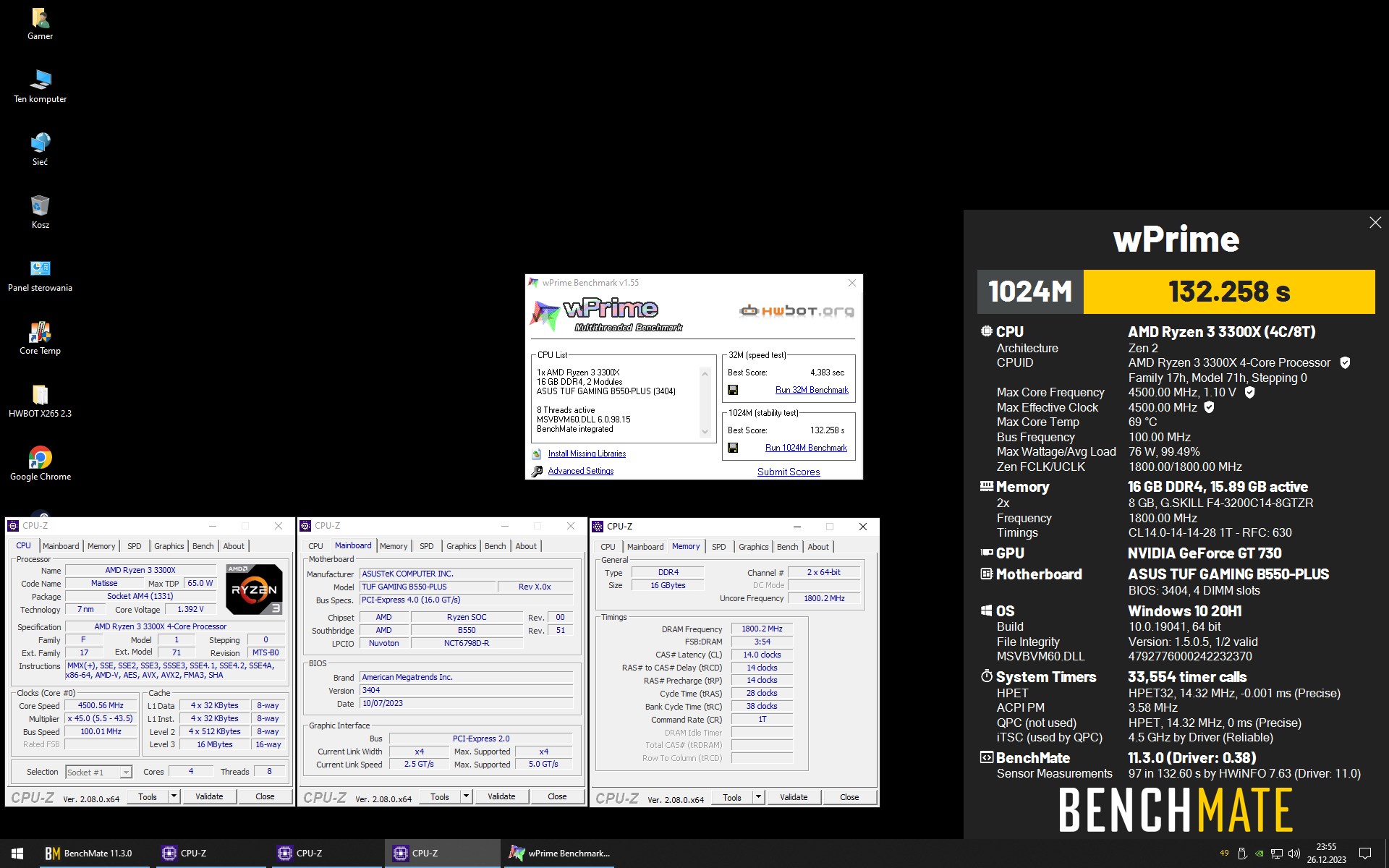Launch Google Chrome from the desktop
The height and width of the screenshot is (868, 1389).
40,465
